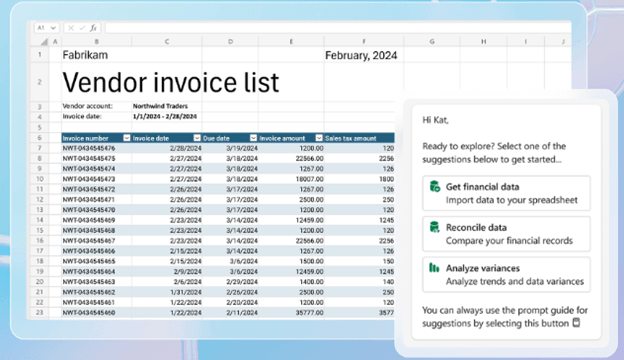Click the Vendor account: label cell
The height and width of the screenshot is (360, 624).
pos(88,106)
